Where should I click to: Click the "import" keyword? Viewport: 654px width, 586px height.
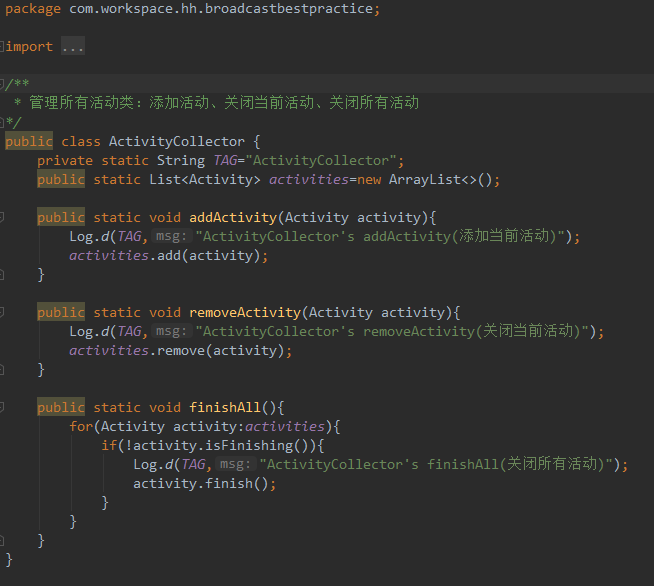coord(29,46)
